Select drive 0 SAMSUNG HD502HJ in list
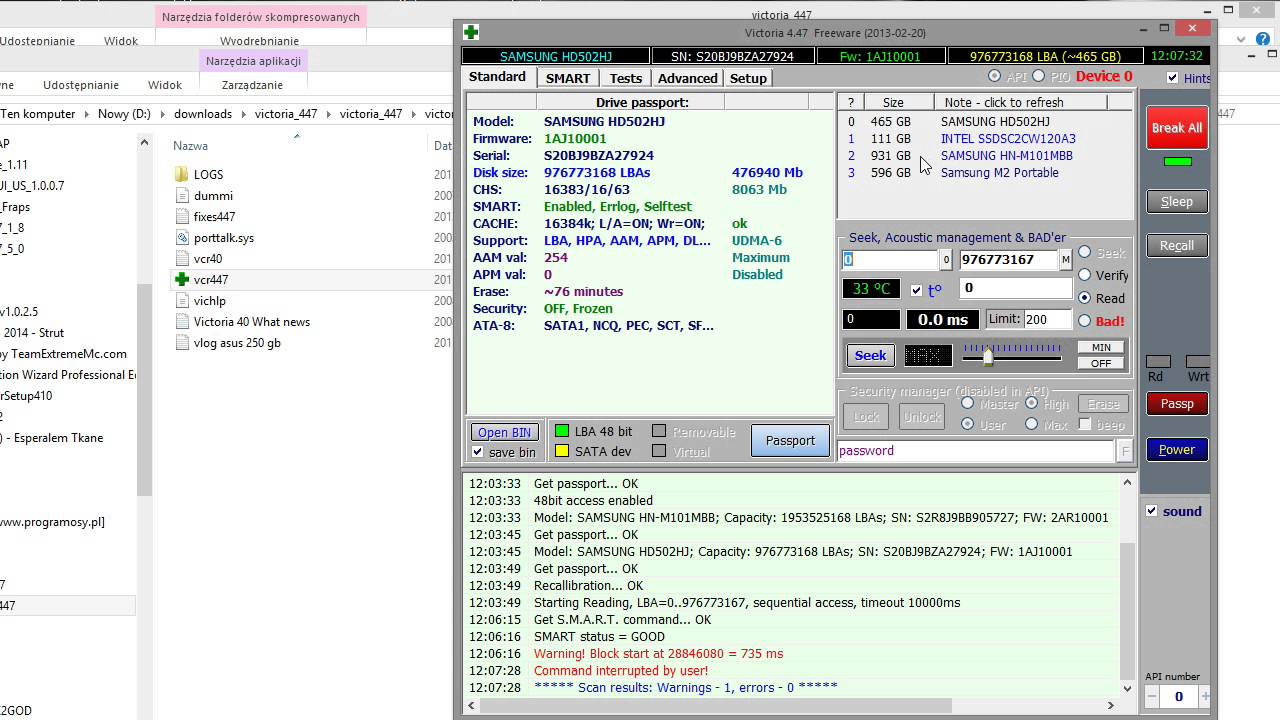The height and width of the screenshot is (720, 1280). (985, 122)
